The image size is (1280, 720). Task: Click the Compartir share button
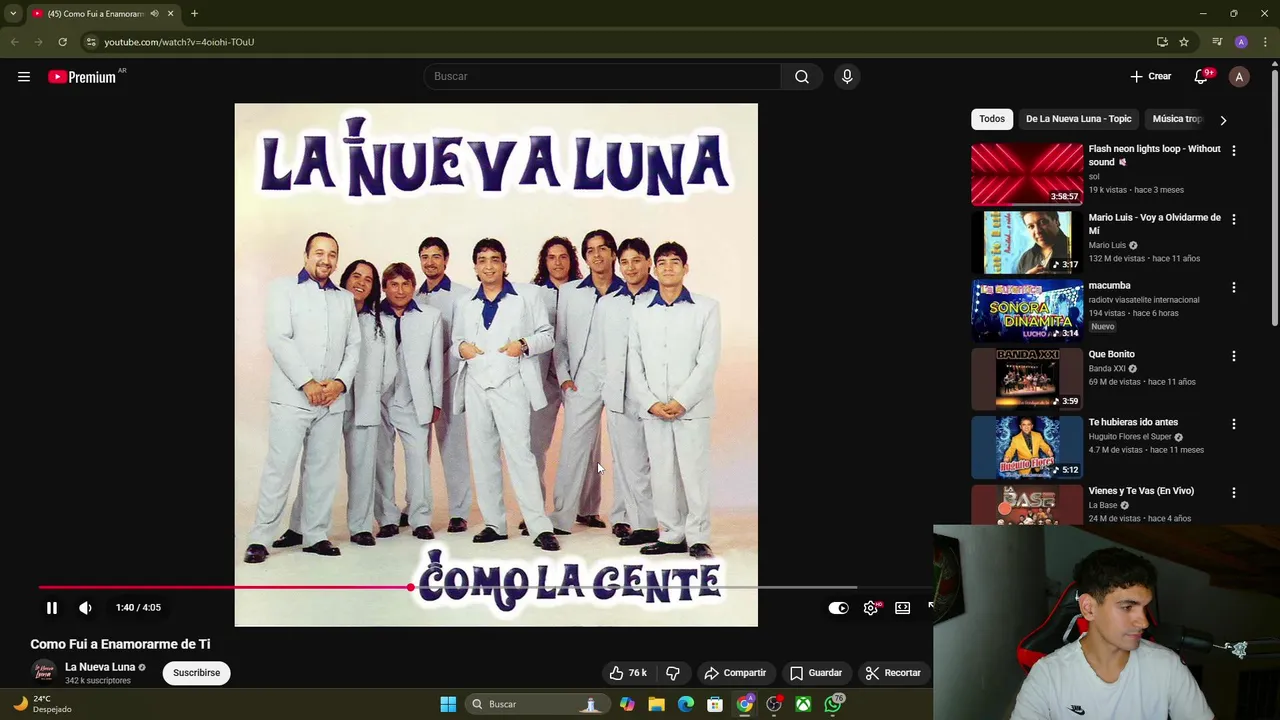click(735, 673)
